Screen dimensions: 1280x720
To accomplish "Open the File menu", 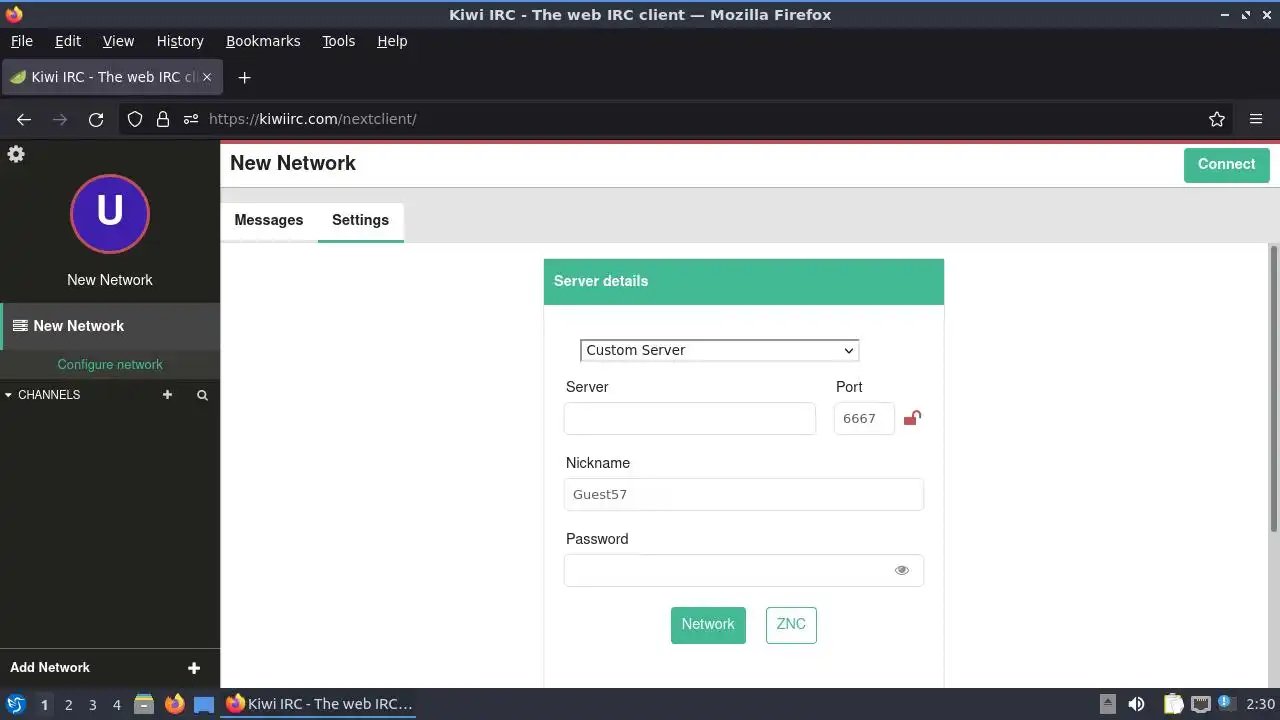I will pos(21,41).
